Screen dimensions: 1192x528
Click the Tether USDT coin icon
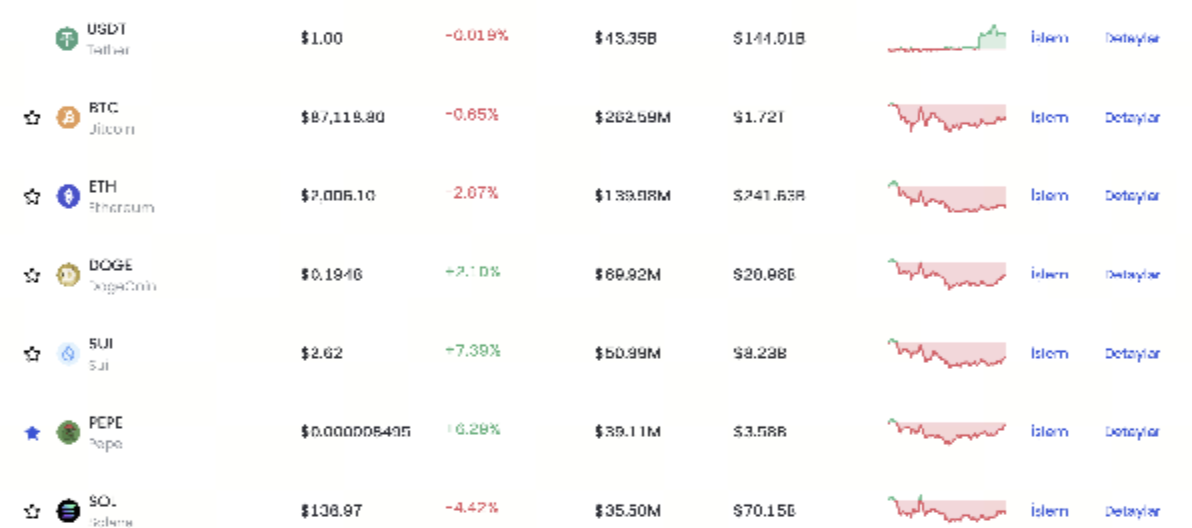pyautogui.click(x=67, y=39)
